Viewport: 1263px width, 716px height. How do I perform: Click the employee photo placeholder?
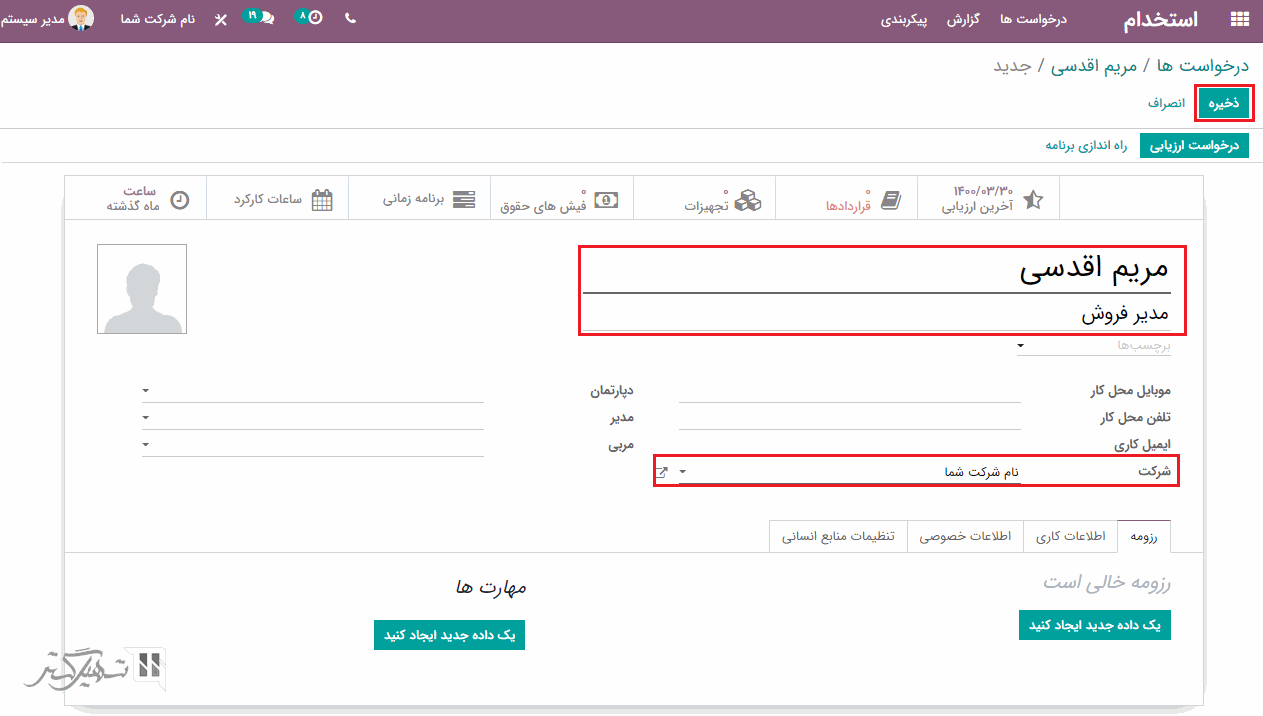(x=142, y=289)
